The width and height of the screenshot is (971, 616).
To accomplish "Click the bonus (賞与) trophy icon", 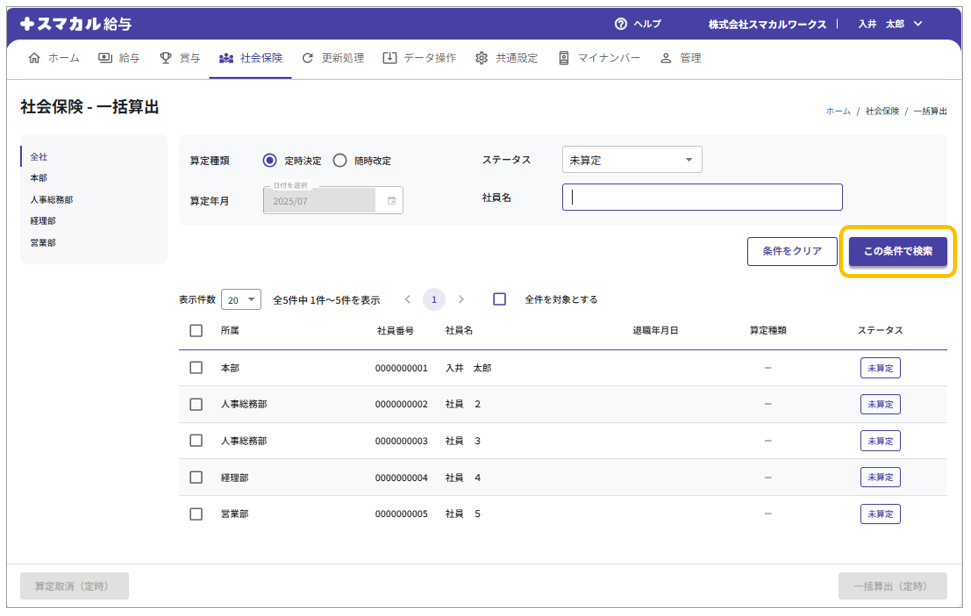I will click(166, 58).
